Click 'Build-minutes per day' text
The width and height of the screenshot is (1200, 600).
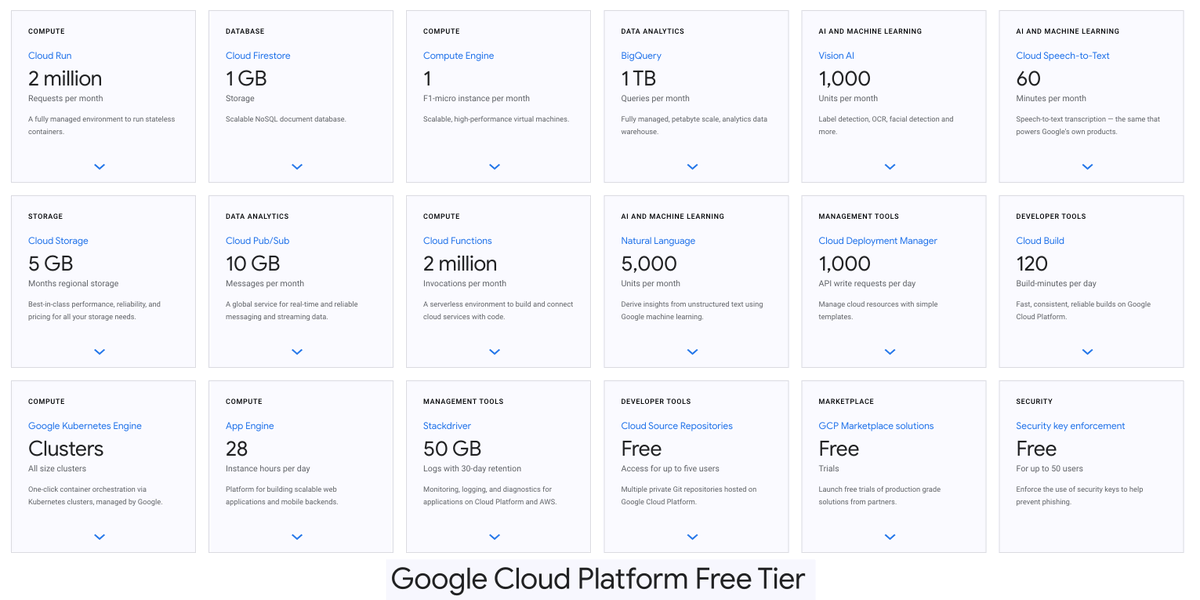pyautogui.click(x=1056, y=284)
